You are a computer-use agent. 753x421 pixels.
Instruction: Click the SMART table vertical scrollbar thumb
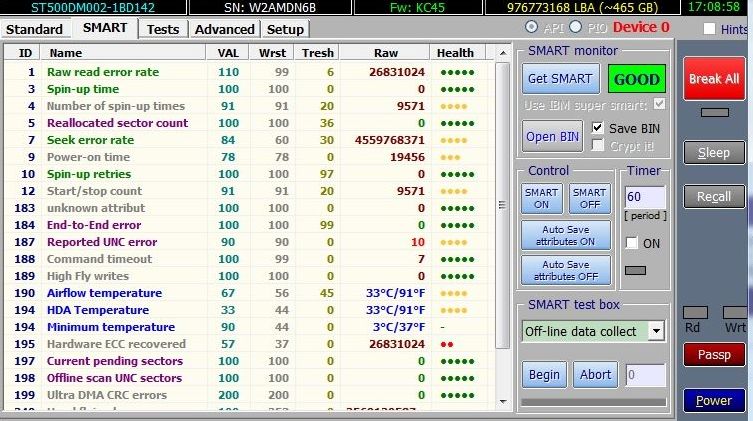(x=502, y=205)
